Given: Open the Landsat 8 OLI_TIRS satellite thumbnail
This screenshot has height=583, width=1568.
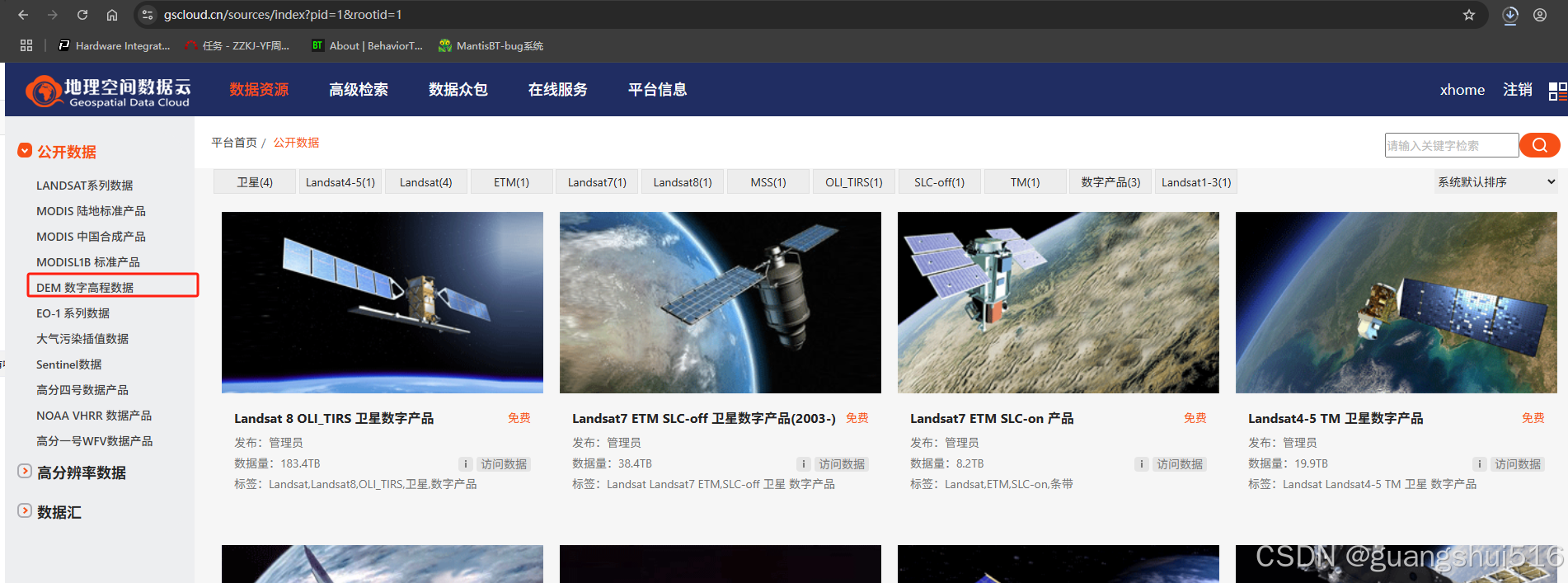Looking at the screenshot, I should pyautogui.click(x=383, y=303).
